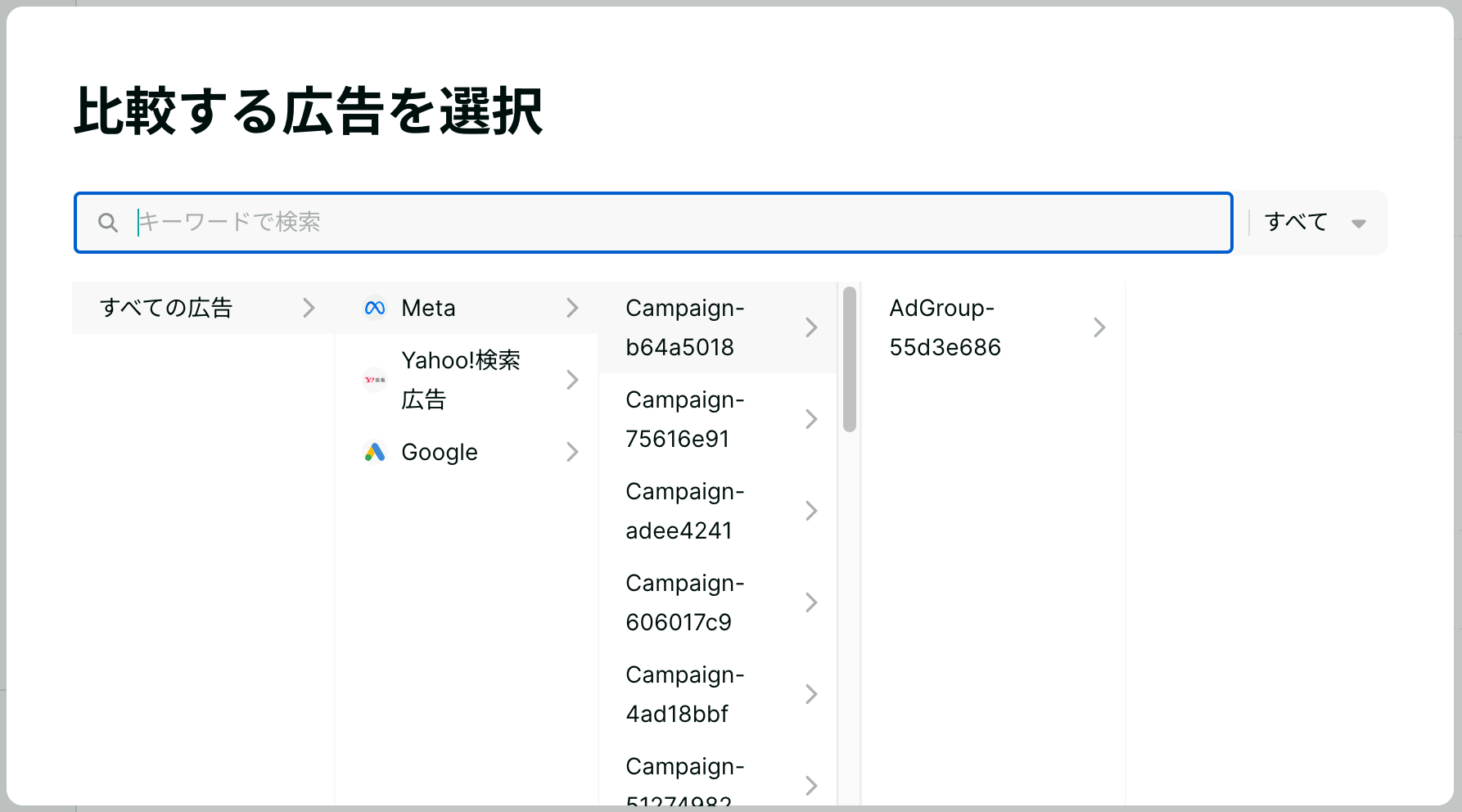Click the dropdown caret next to すべて
The width and height of the screenshot is (1462, 812).
1359,223
